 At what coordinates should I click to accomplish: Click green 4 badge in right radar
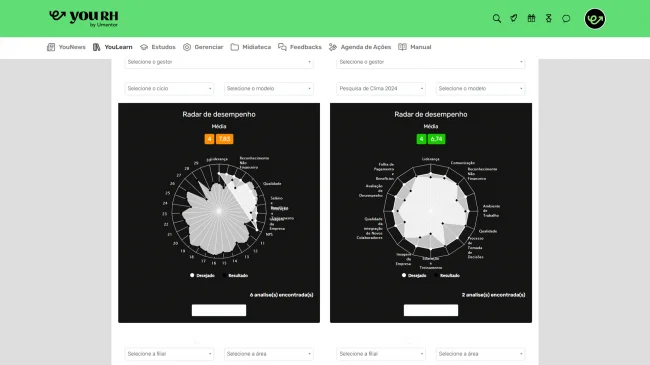click(x=421, y=139)
